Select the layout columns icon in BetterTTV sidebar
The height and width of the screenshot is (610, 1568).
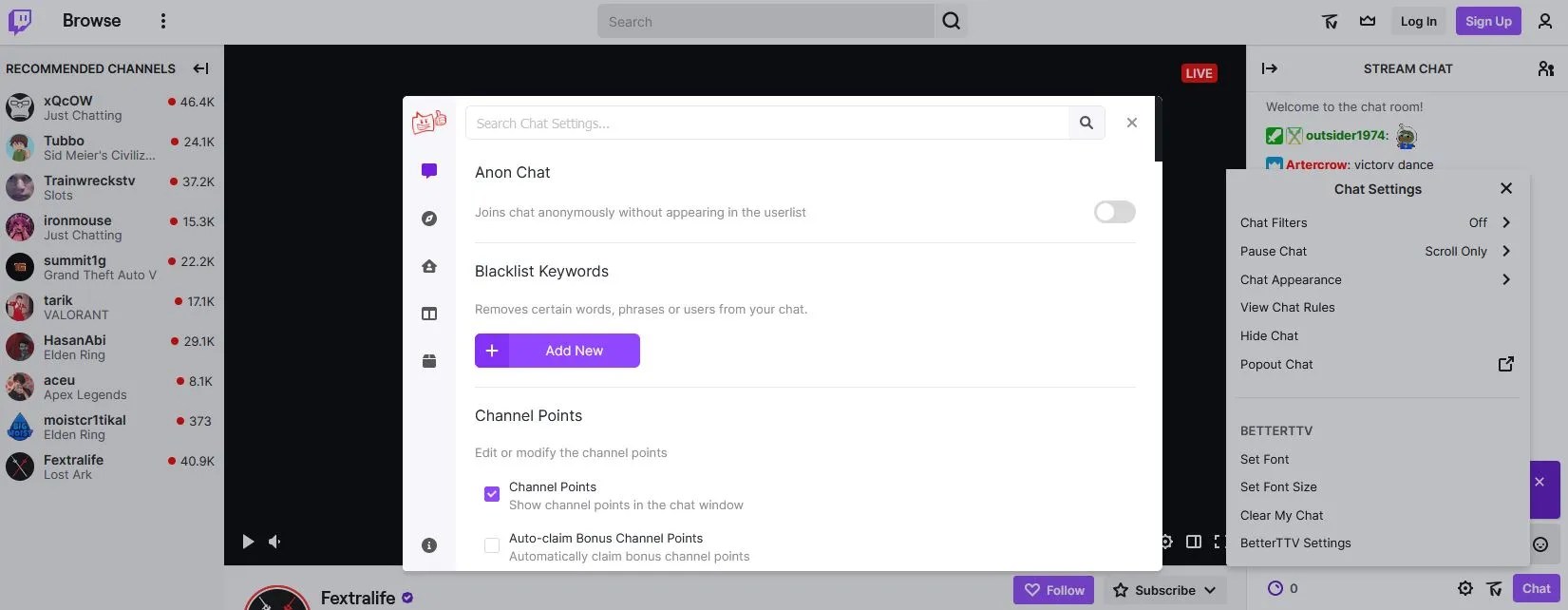point(429,314)
